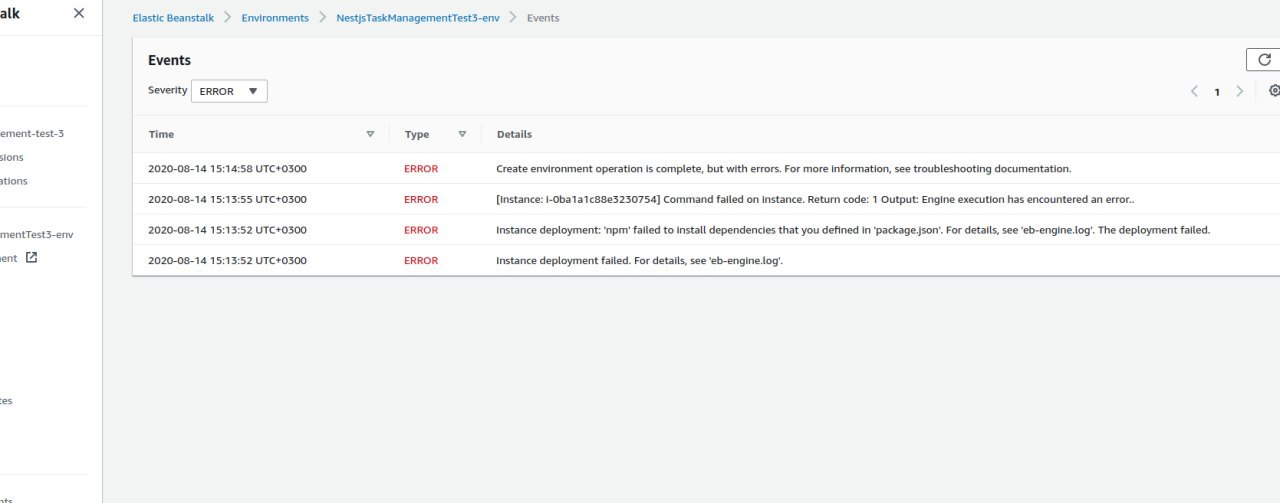Screen dimensions: 1280x503
Task: Navigate to the Environments breadcrumb
Action: click(275, 18)
